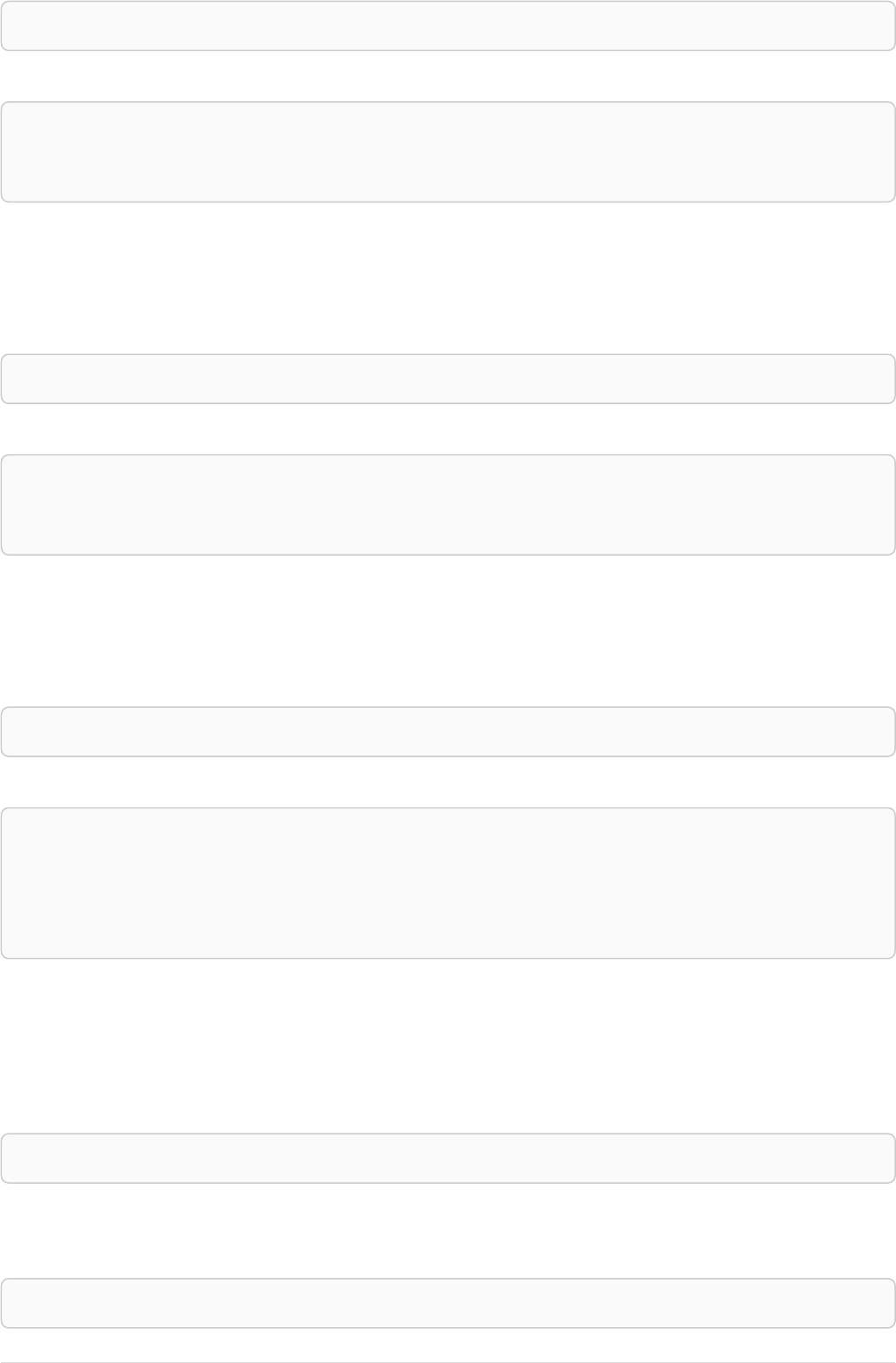Click the second of the two three-line boxes

pyautogui.click(x=448, y=505)
